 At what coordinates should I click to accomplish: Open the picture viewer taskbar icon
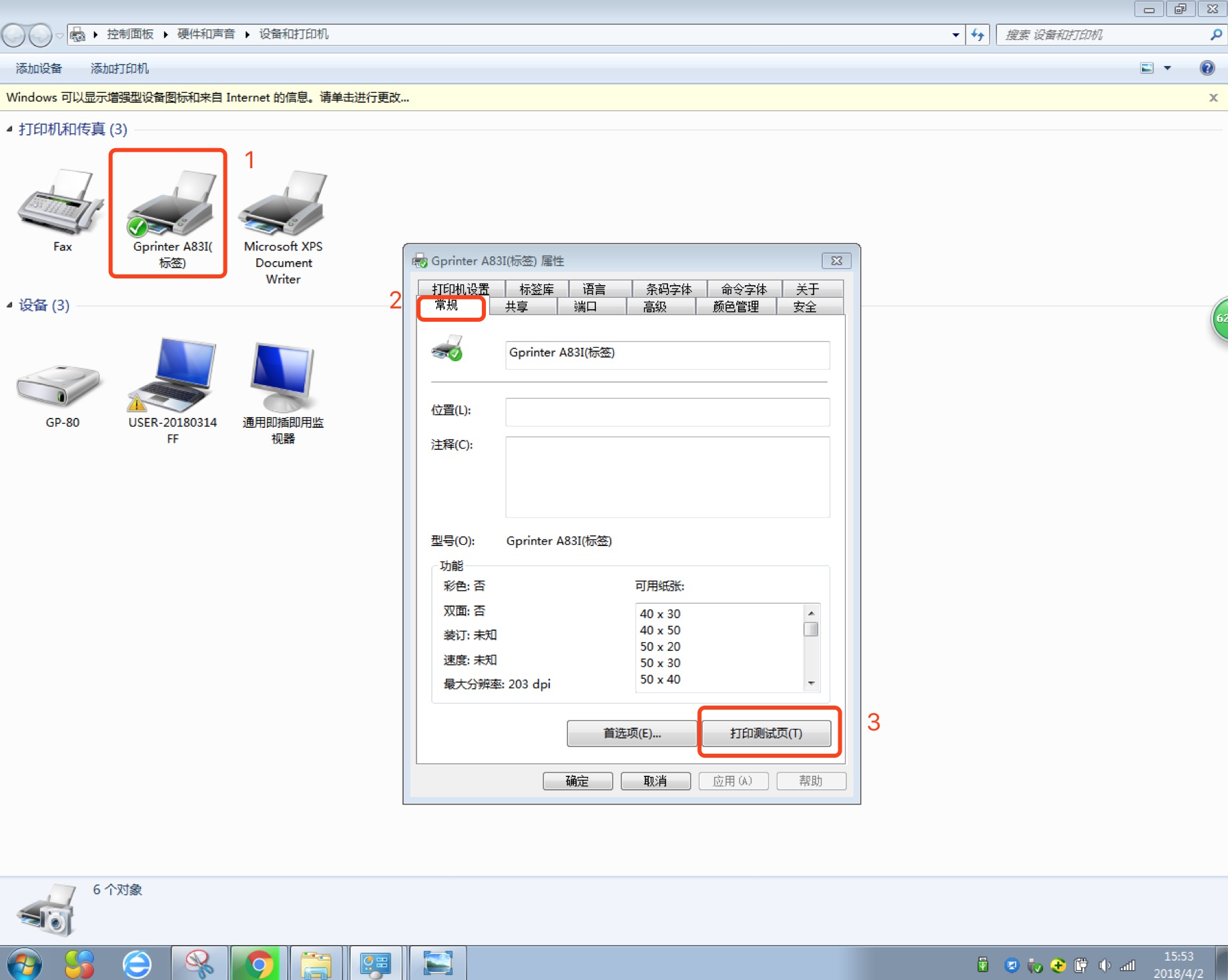click(x=437, y=964)
